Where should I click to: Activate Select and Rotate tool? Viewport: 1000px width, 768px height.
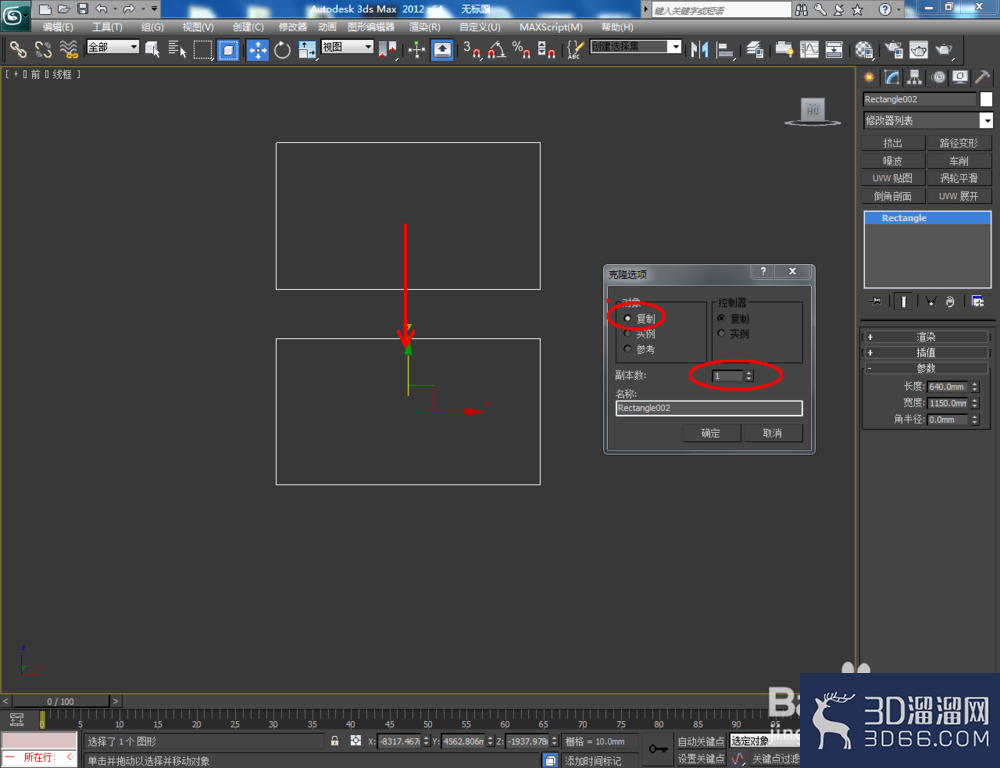pyautogui.click(x=283, y=49)
